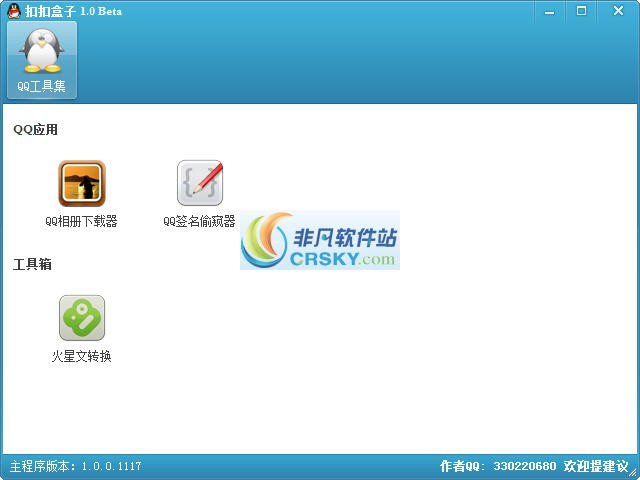Viewport: 640px width, 480px height.
Task: Maximize the 扣扣盒子 window
Action: click(x=581, y=11)
